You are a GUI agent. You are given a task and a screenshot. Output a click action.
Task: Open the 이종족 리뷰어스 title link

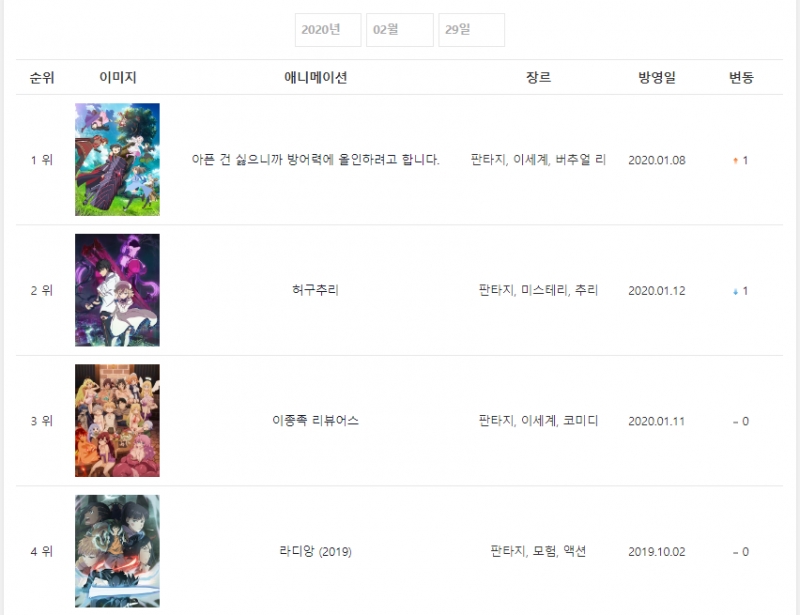click(315, 421)
